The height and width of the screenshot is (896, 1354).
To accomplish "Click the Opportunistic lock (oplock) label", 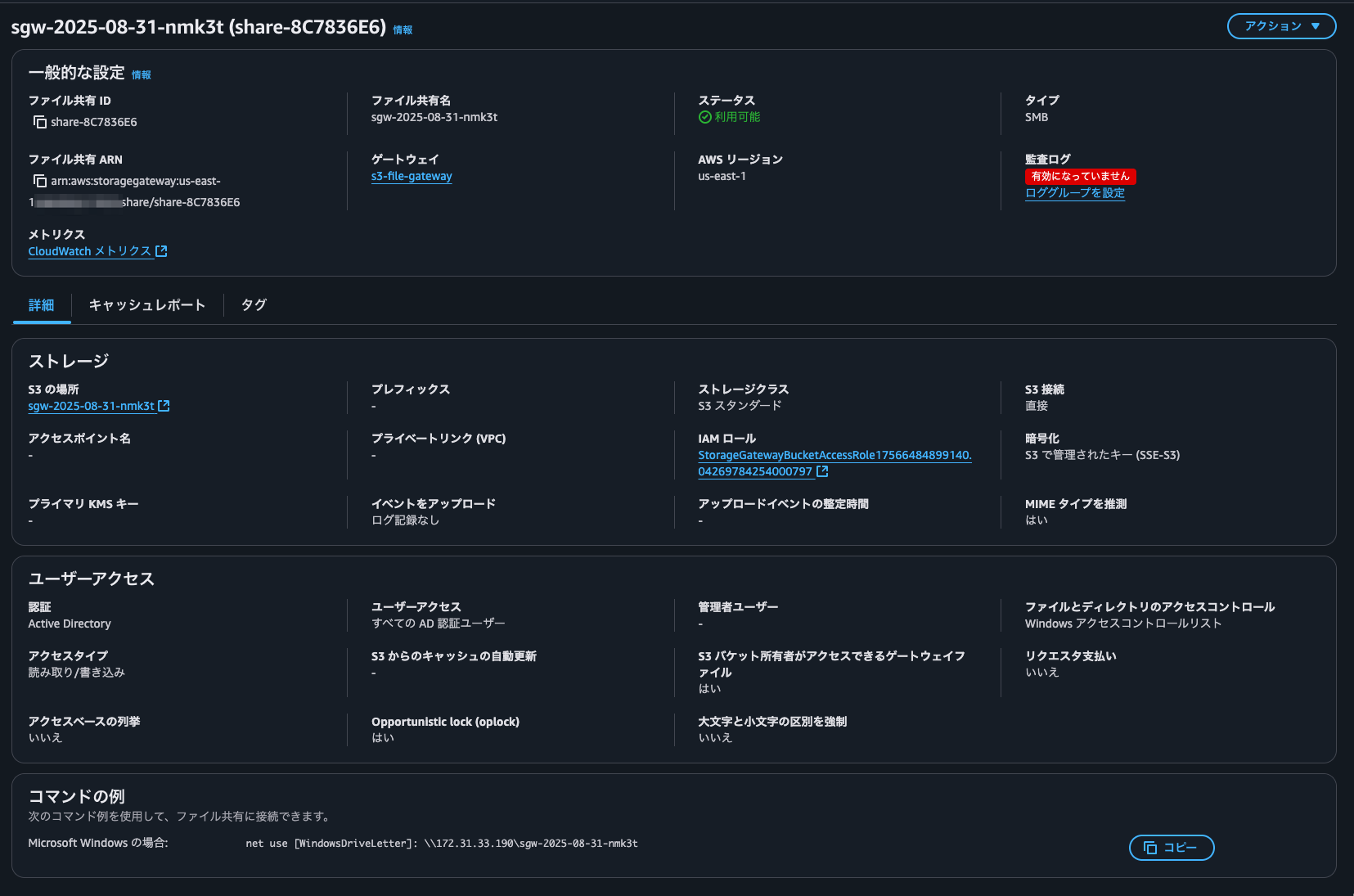I will coord(446,722).
